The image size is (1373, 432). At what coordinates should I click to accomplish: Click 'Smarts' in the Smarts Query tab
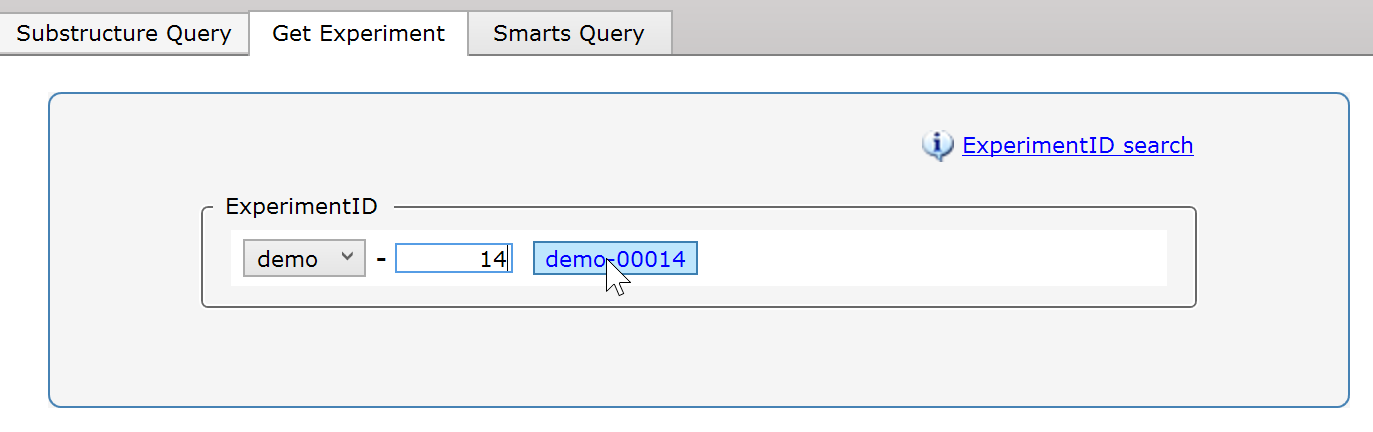point(530,34)
